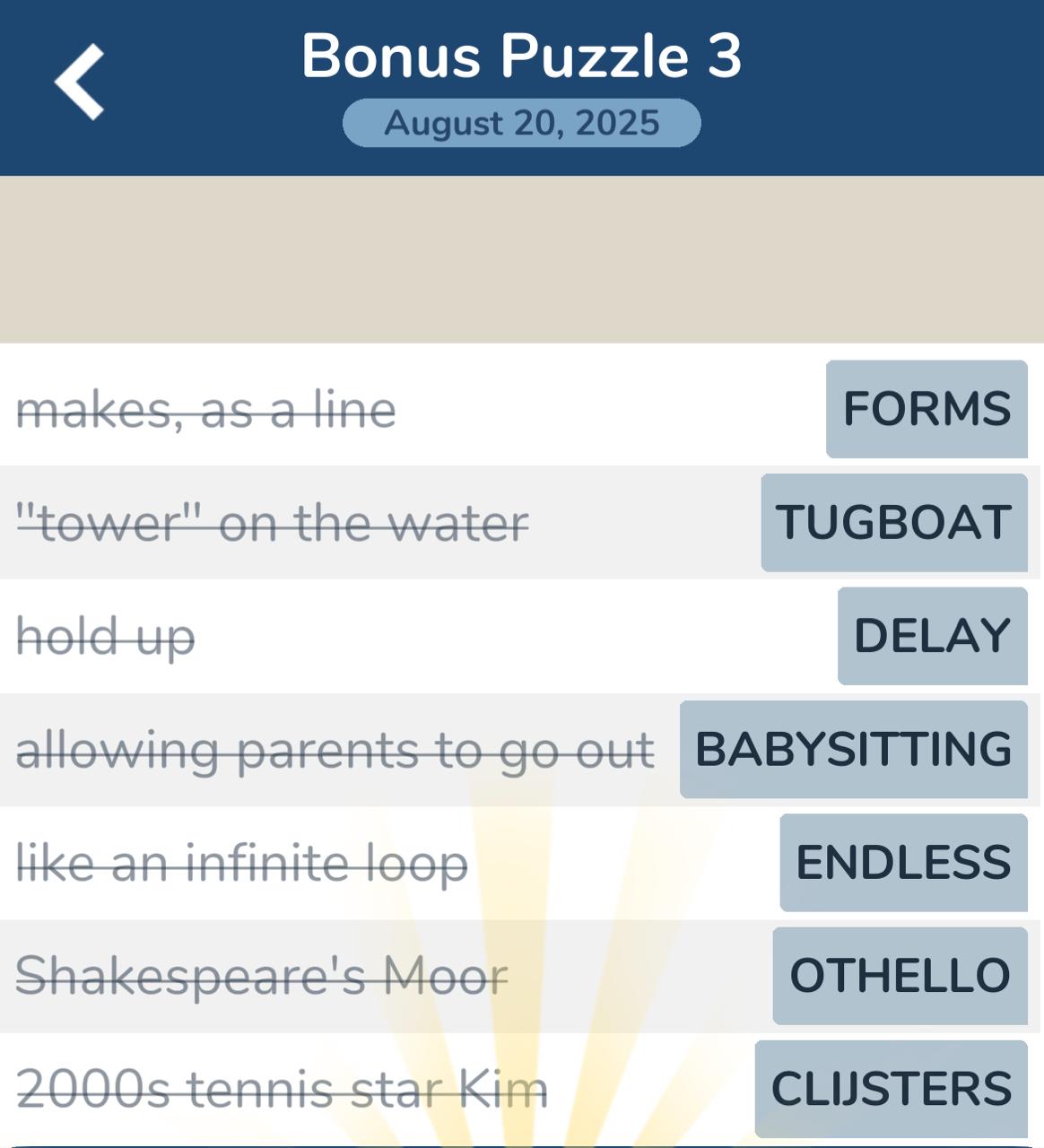Tap the BABYSITTING answer tile

853,750
